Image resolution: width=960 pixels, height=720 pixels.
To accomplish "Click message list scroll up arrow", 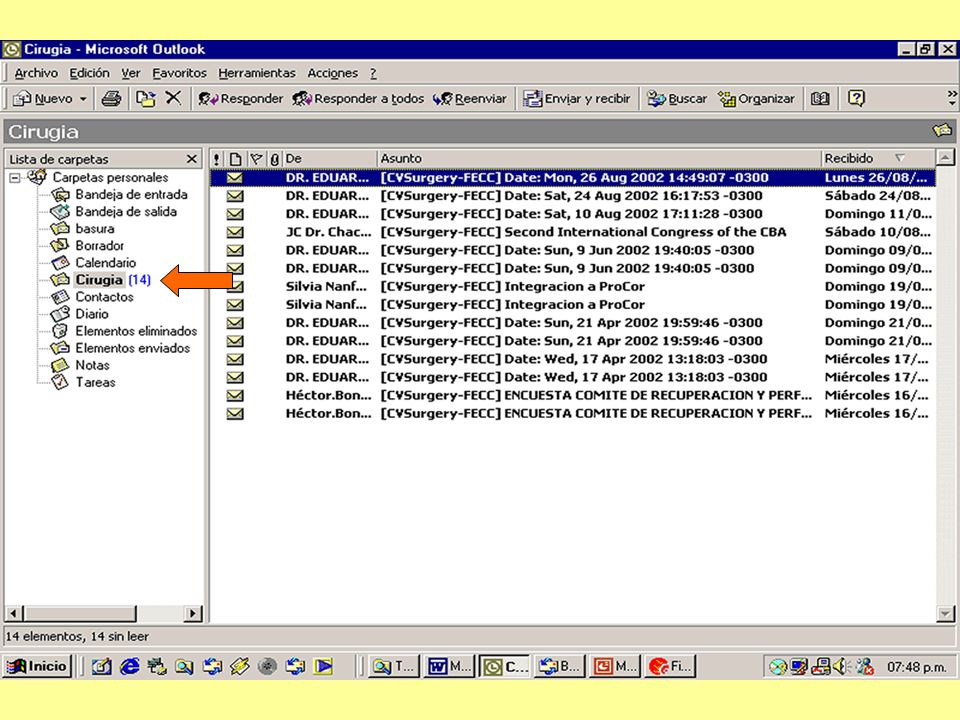I will coord(945,158).
